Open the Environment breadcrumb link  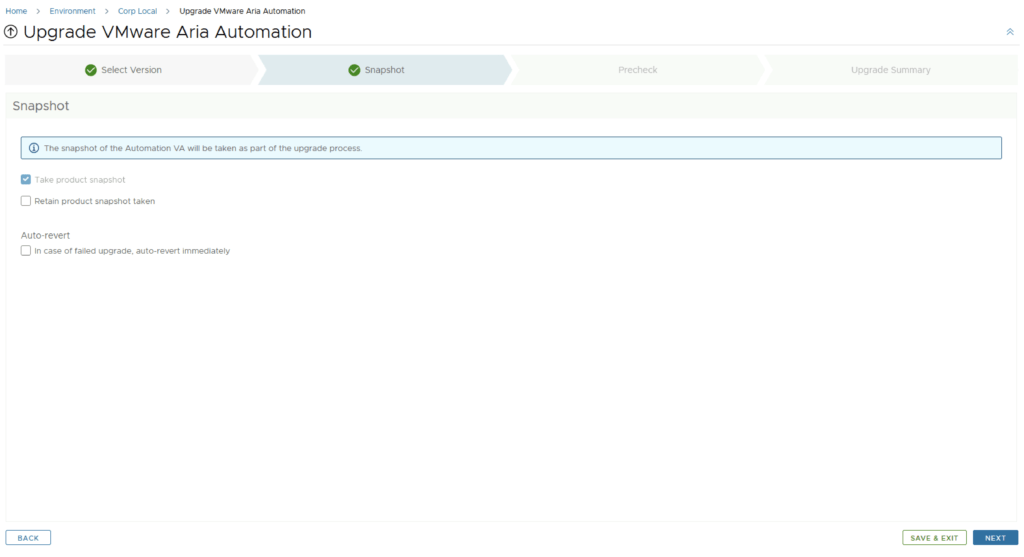[72, 11]
